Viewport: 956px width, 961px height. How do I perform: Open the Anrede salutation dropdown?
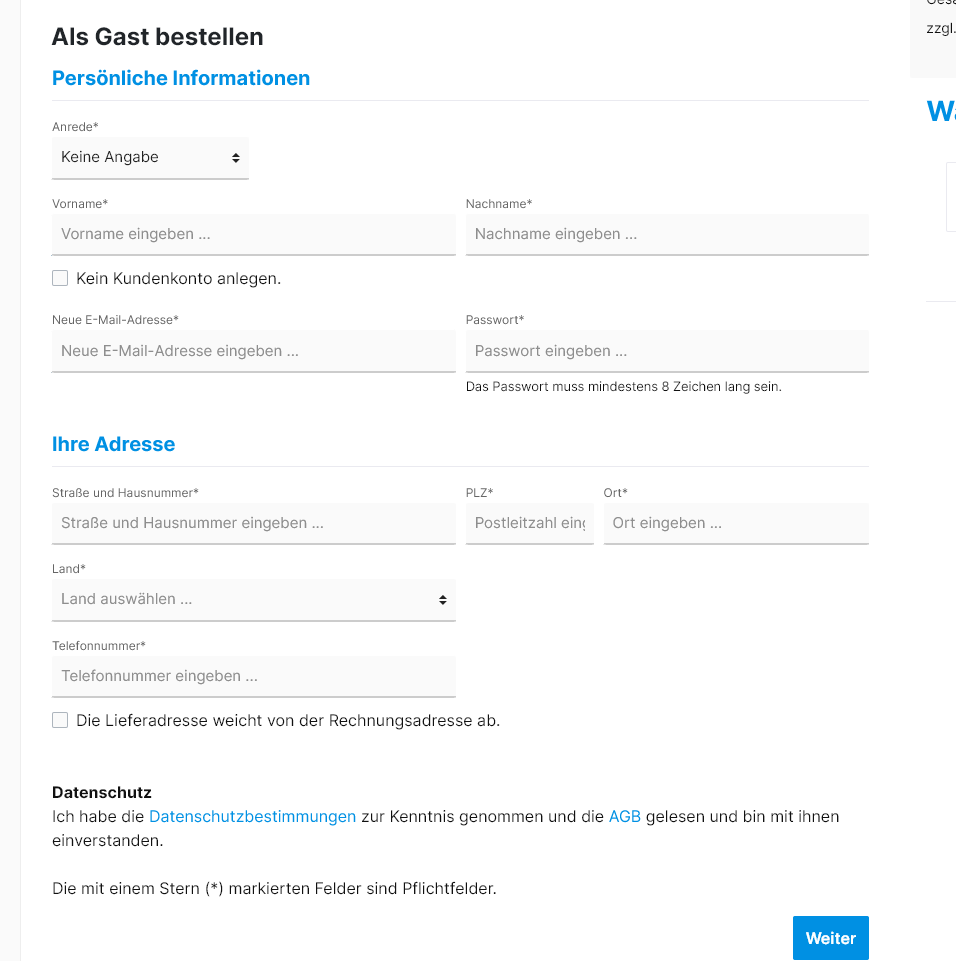150,158
